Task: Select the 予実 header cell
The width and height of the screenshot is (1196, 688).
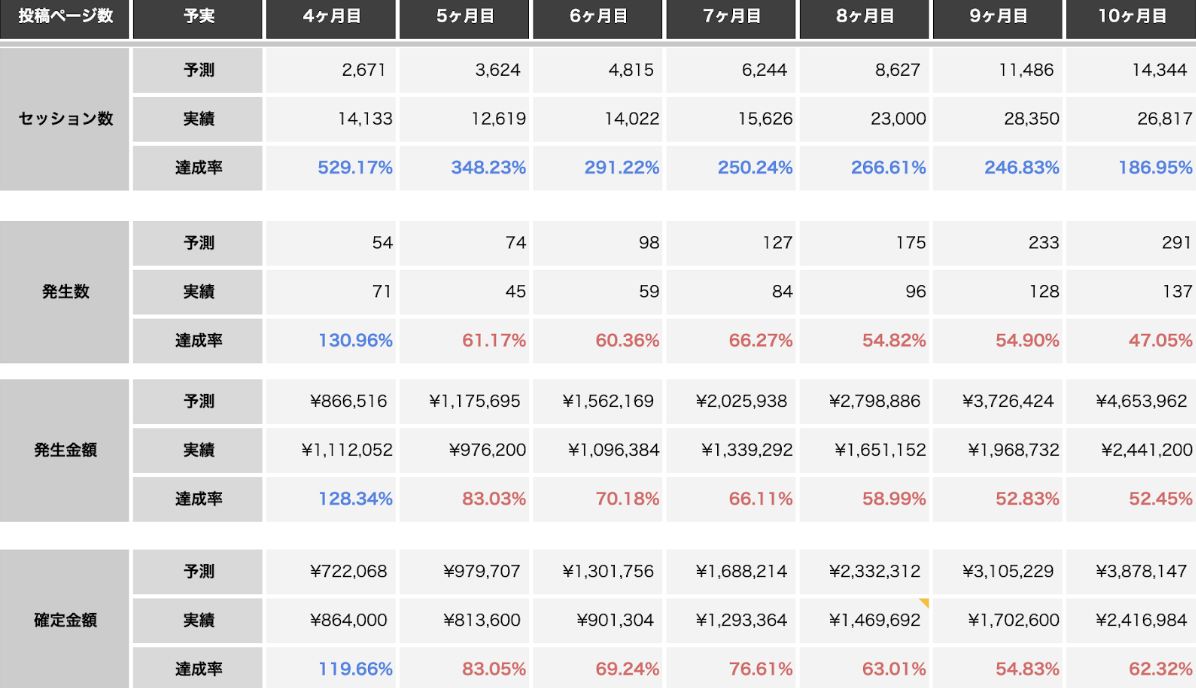Action: tap(198, 17)
